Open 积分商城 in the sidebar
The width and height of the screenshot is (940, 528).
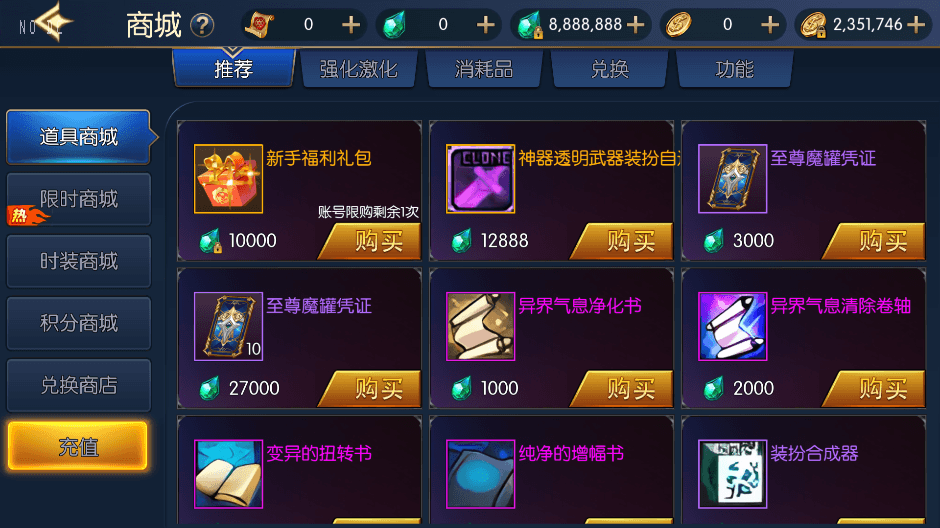tap(79, 323)
